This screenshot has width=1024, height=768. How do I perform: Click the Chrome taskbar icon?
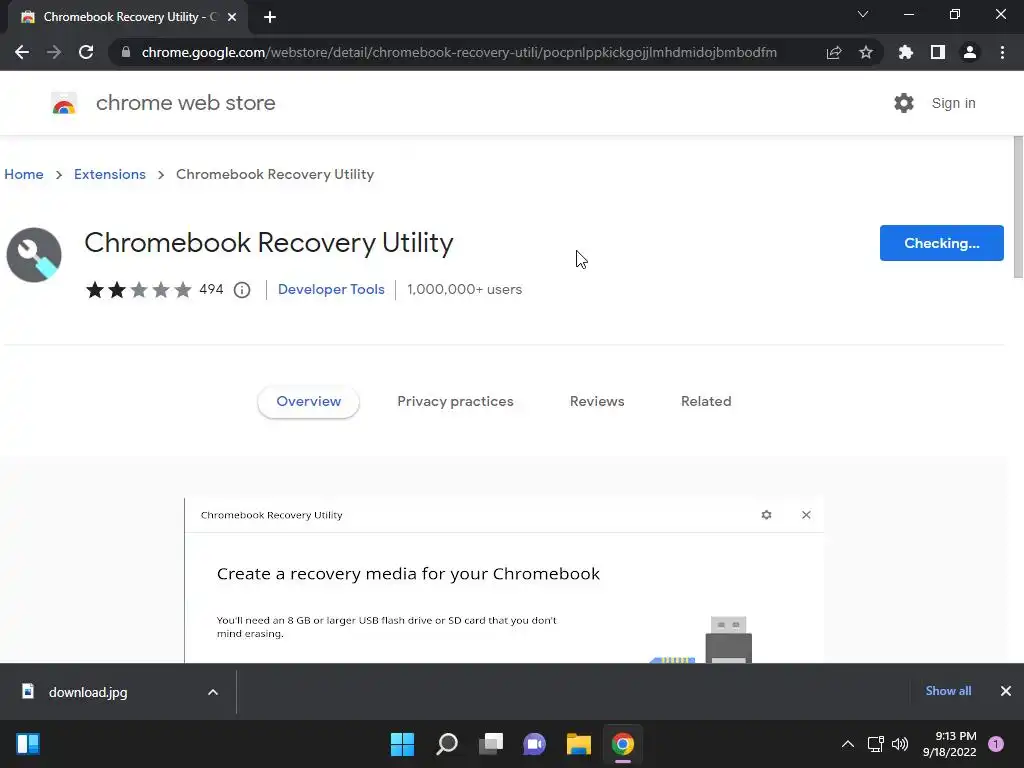(x=623, y=744)
